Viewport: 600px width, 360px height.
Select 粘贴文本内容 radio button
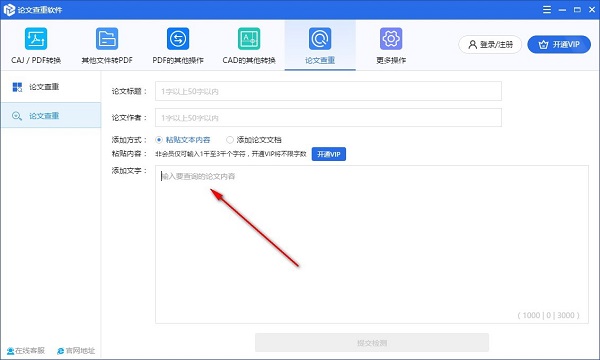pos(159,140)
